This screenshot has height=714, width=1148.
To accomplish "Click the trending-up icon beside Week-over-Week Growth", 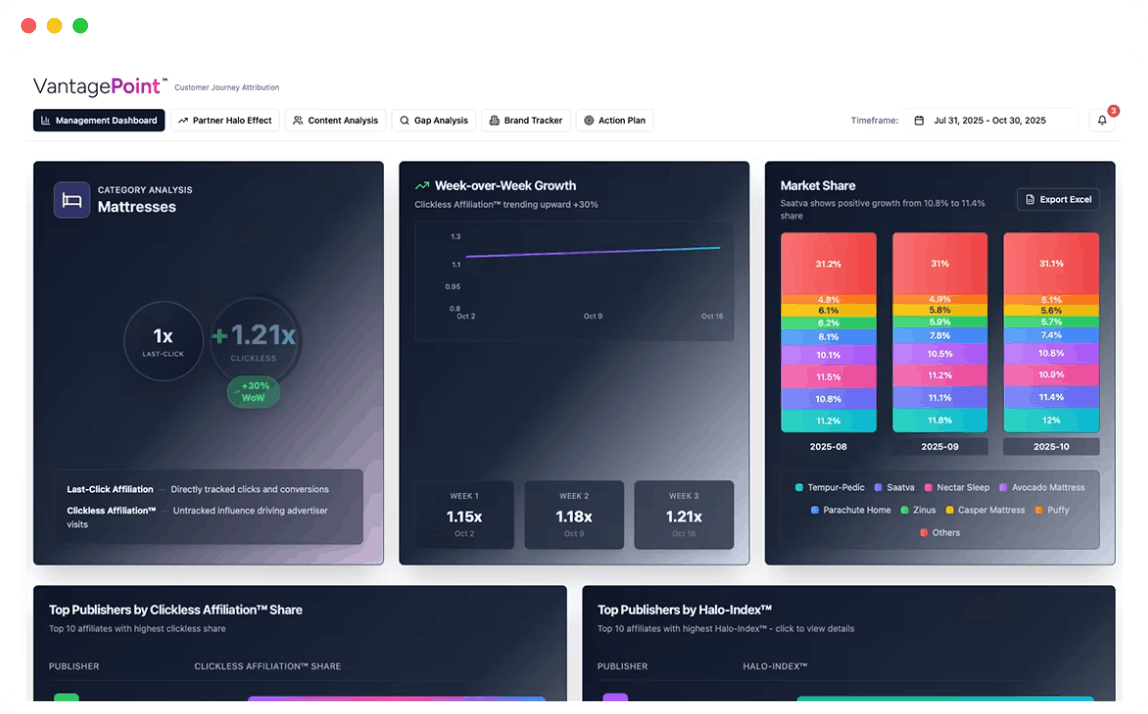I will 422,186.
